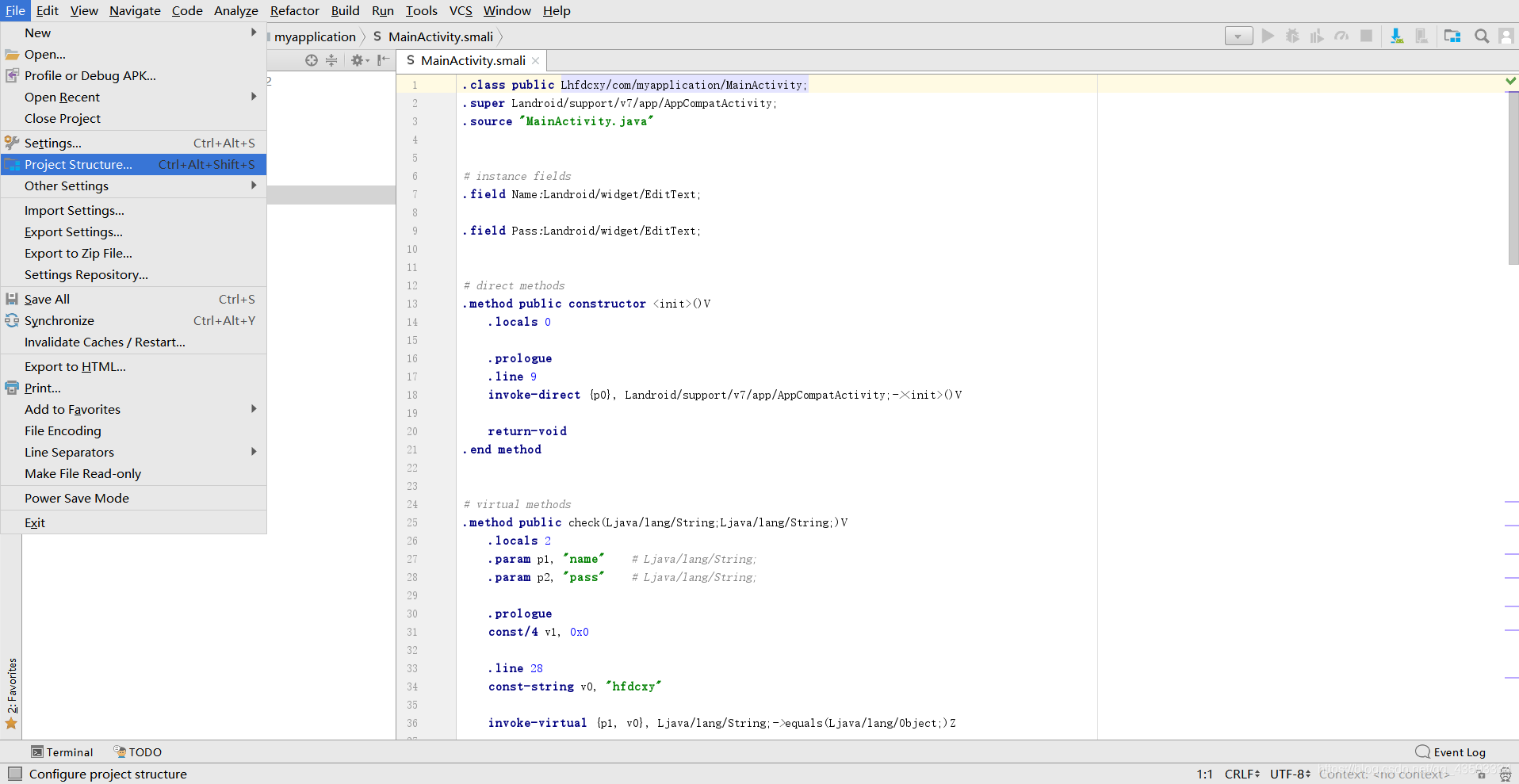Toggle Power Save Mode
Image resolution: width=1519 pixels, height=784 pixels.
click(133, 498)
